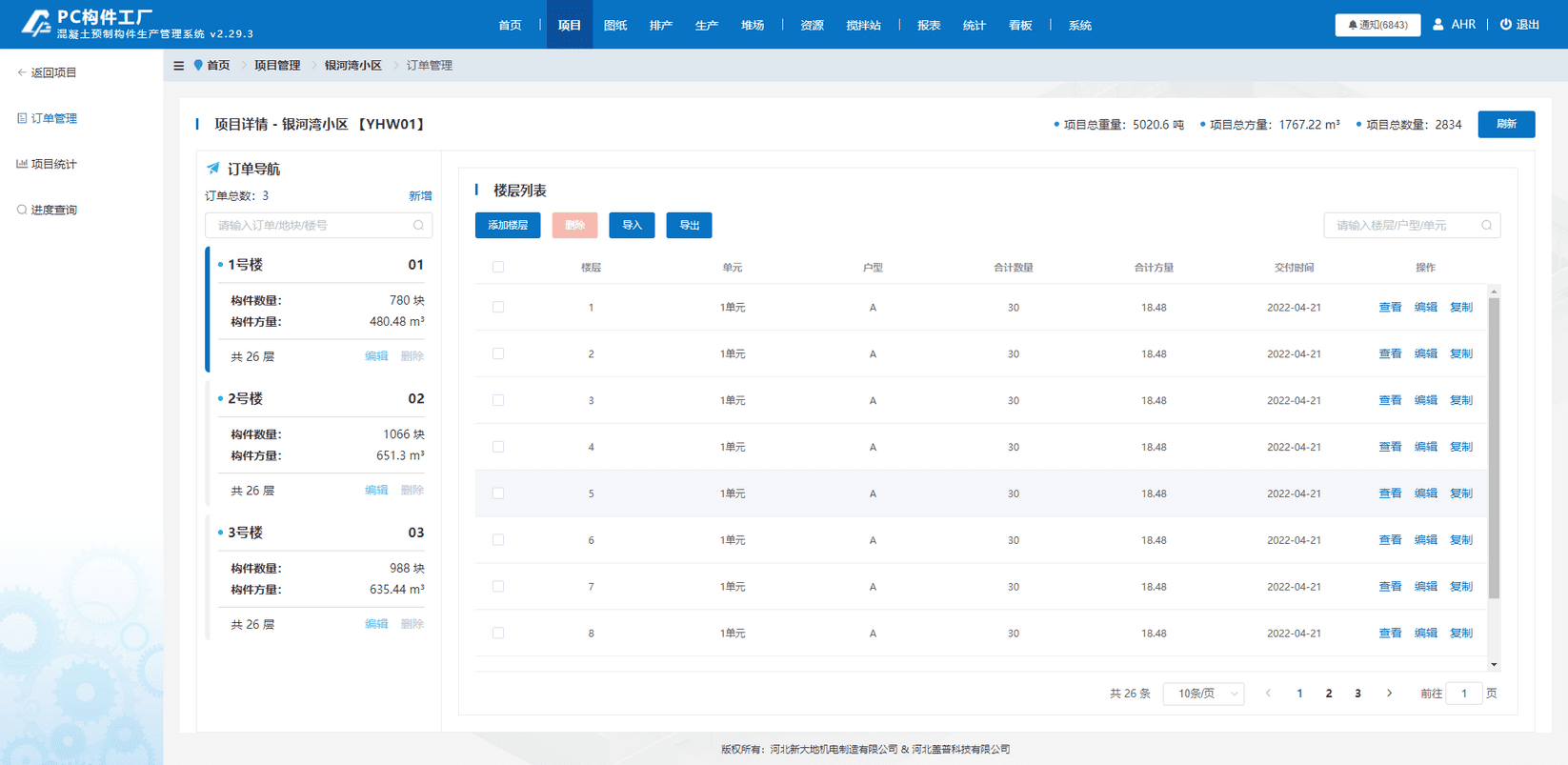Toggle the select-all checkbox in table header

[x=498, y=268]
